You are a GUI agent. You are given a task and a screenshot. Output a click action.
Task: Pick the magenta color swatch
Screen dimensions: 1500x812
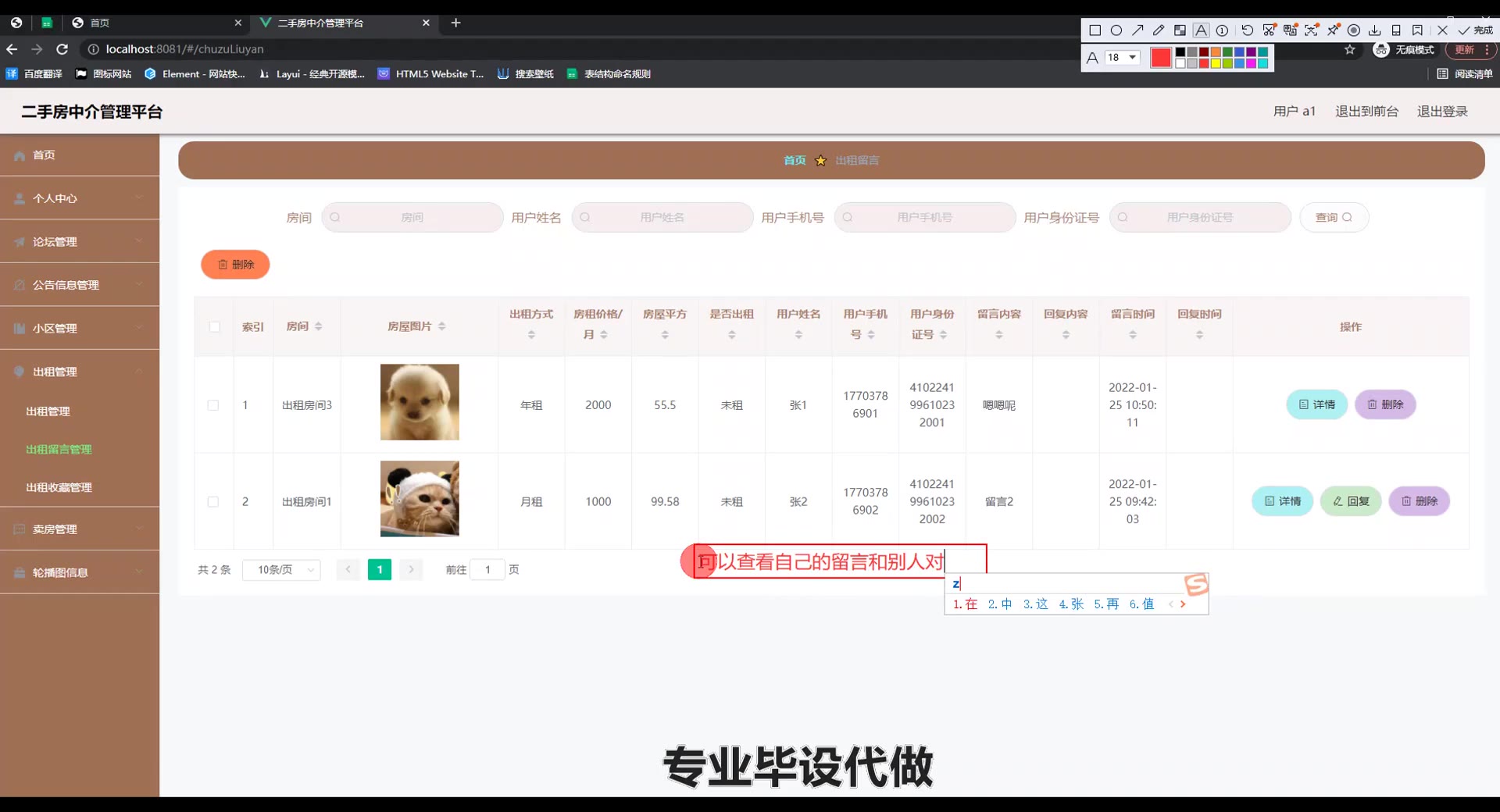tap(1251, 63)
